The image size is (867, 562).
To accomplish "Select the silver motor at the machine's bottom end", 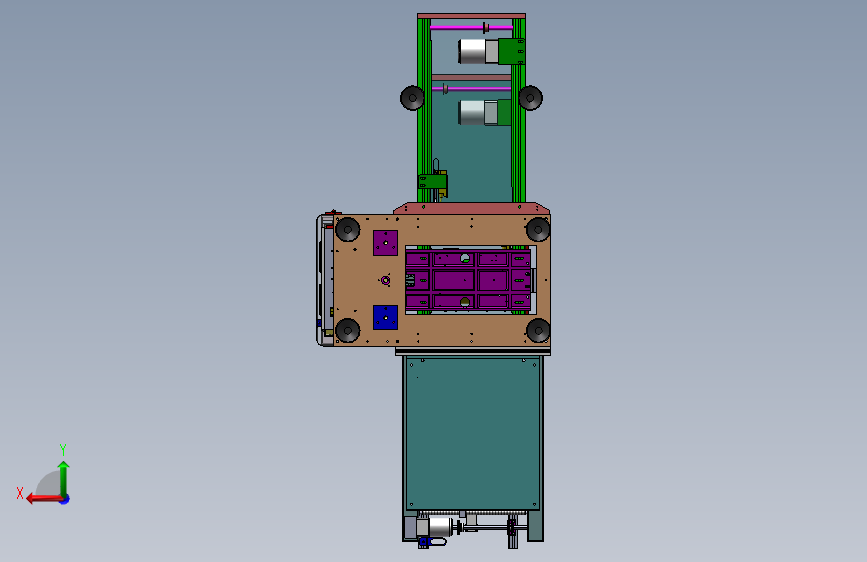I will pos(441,527).
